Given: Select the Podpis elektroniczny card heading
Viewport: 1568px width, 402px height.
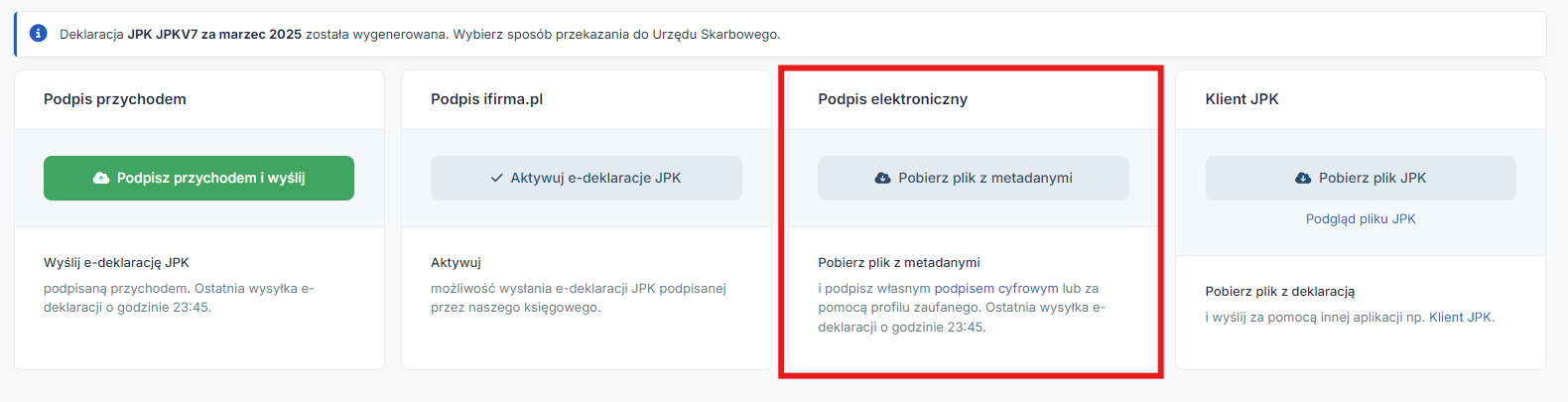Looking at the screenshot, I should pos(892,99).
